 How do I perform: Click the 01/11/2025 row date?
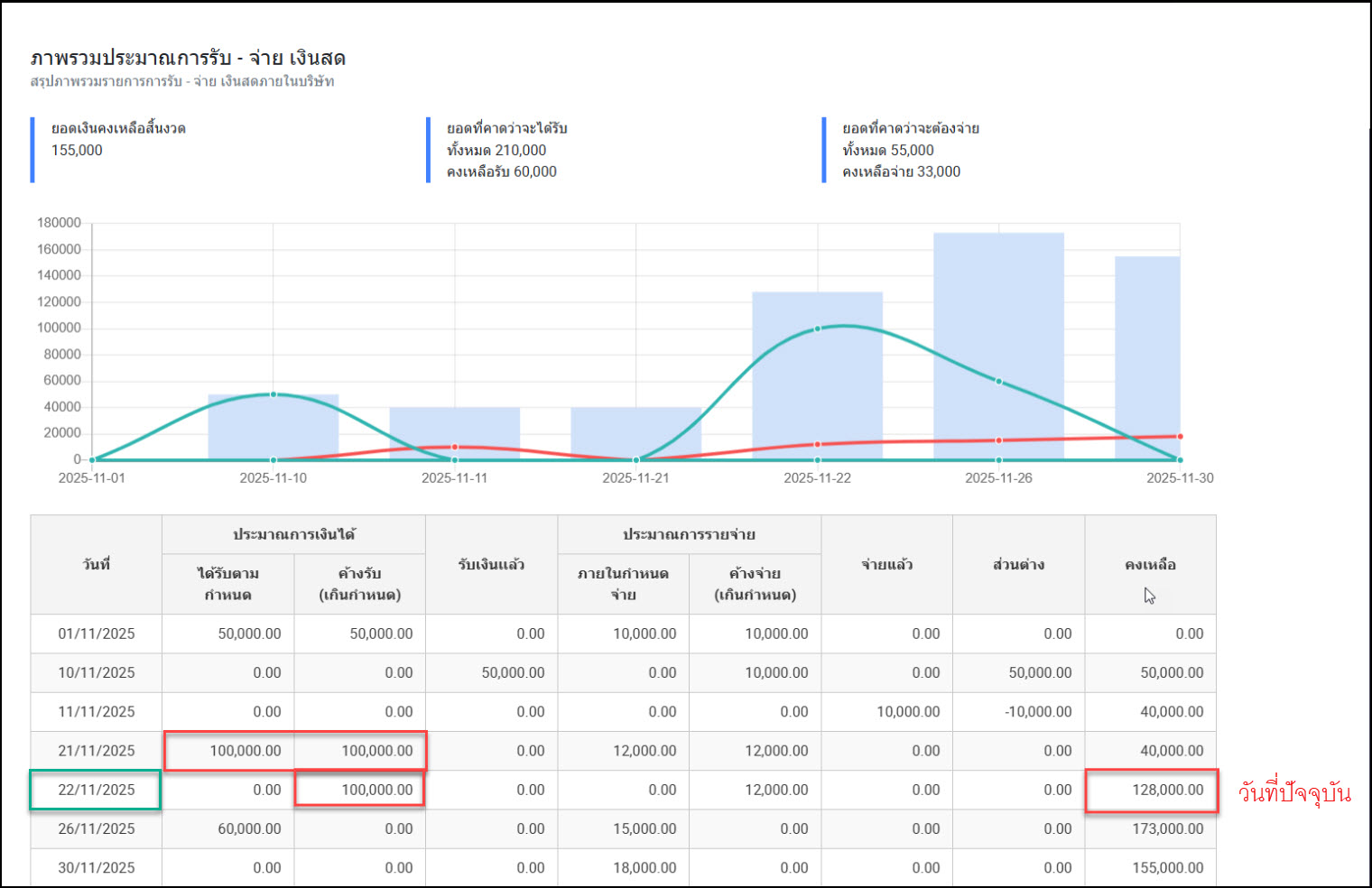[97, 634]
